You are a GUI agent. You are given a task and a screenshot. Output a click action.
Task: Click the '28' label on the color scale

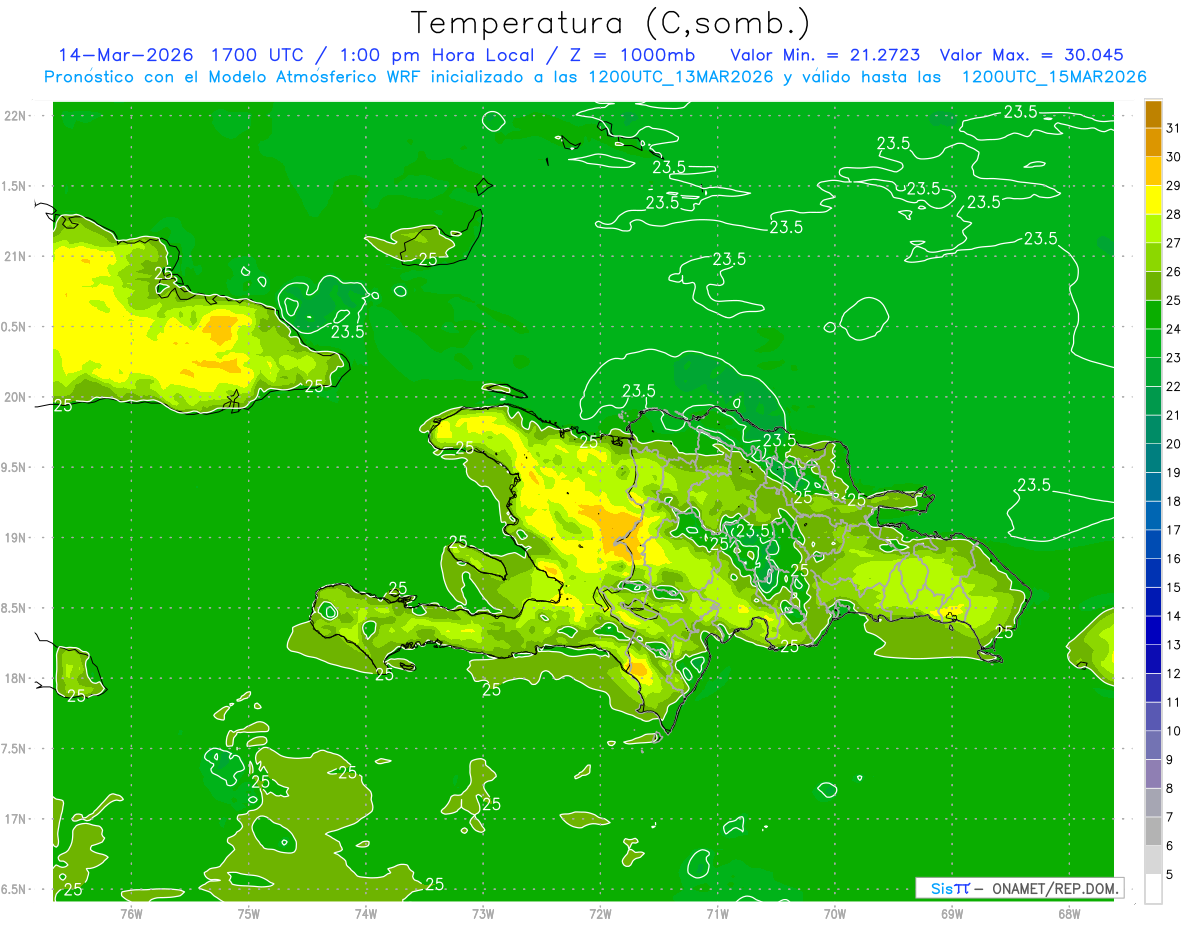pos(1173,214)
